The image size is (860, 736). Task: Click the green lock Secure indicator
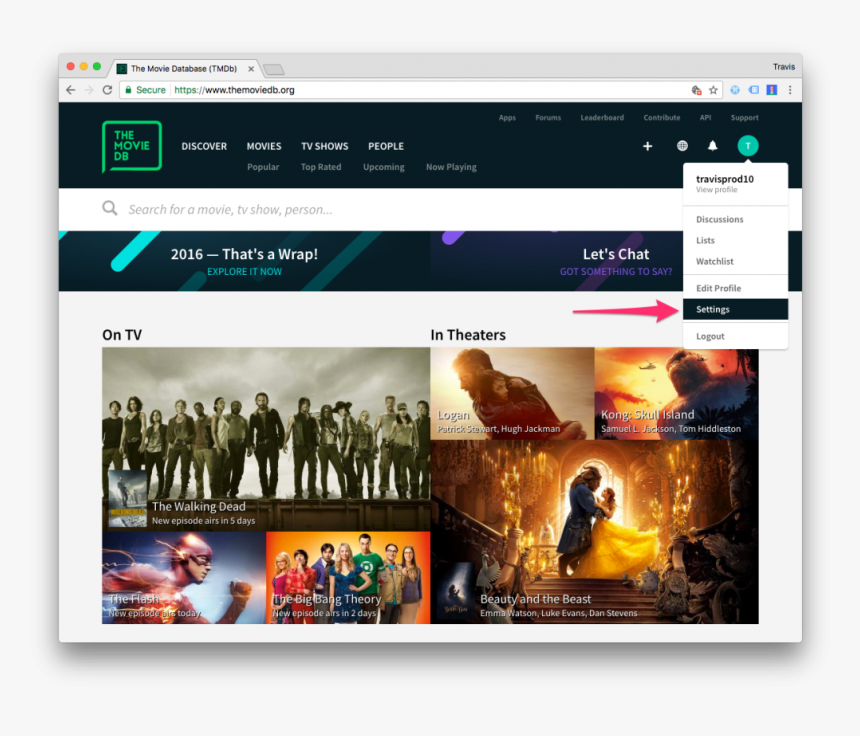point(145,90)
